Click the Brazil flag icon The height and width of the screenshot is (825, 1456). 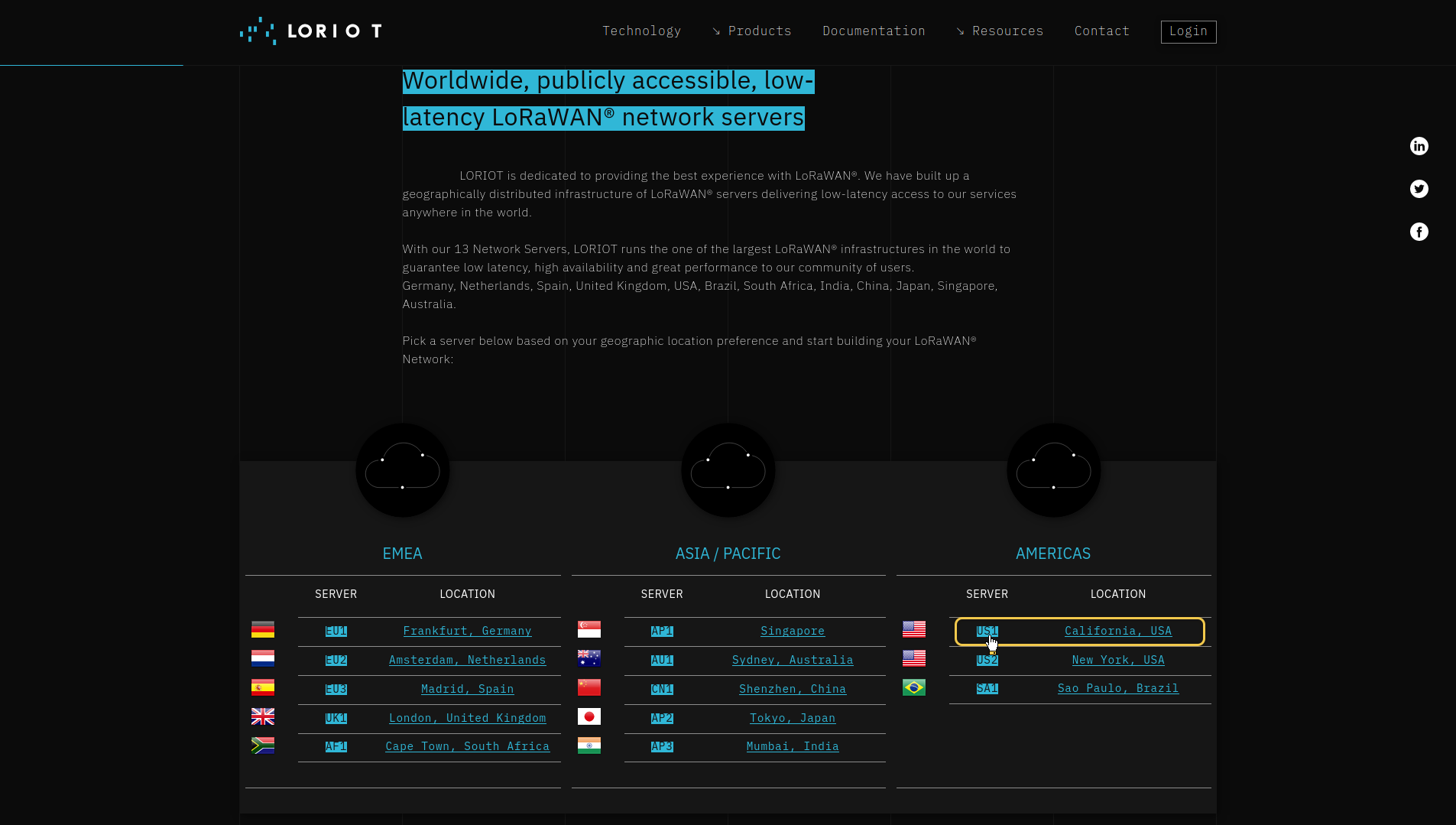click(914, 687)
